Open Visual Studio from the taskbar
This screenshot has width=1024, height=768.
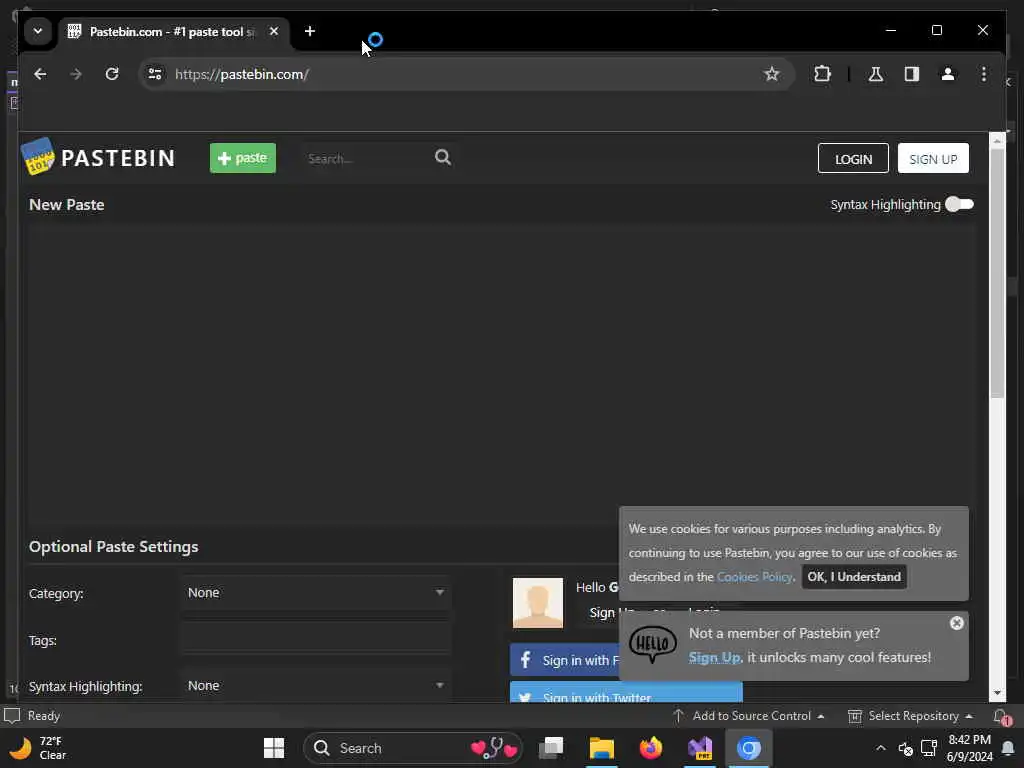pyautogui.click(x=700, y=748)
